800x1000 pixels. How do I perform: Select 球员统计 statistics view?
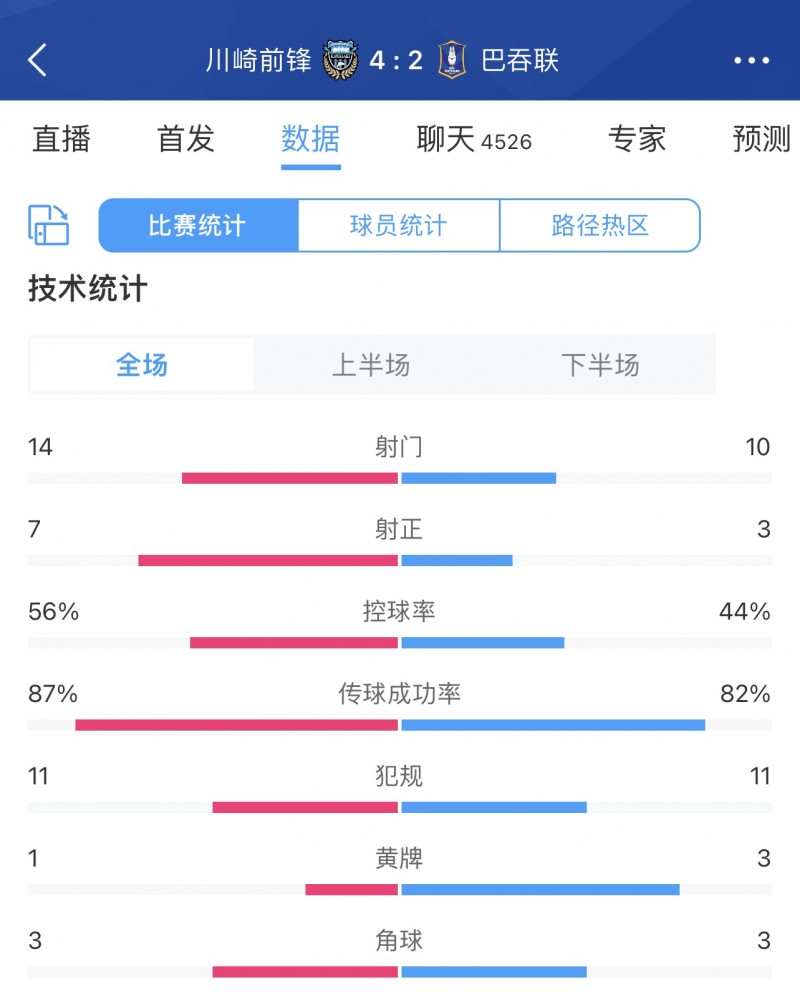point(400,226)
